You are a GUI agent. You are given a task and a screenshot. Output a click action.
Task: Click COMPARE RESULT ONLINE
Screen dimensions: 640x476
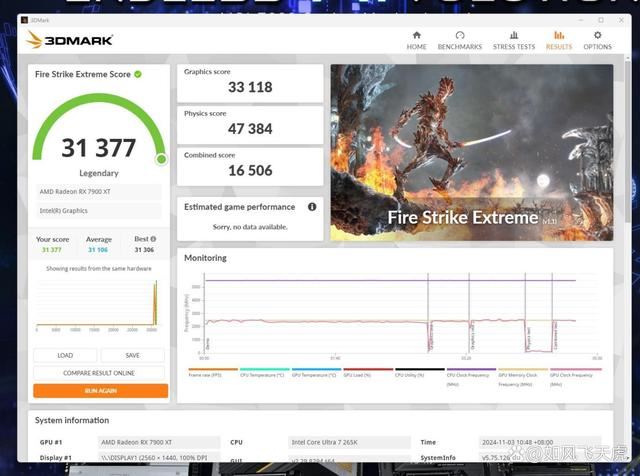99,373
